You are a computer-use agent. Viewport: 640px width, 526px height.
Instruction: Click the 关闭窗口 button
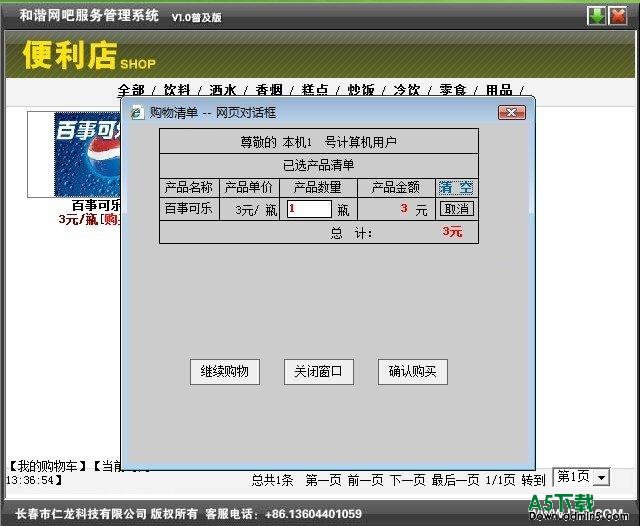tap(318, 372)
